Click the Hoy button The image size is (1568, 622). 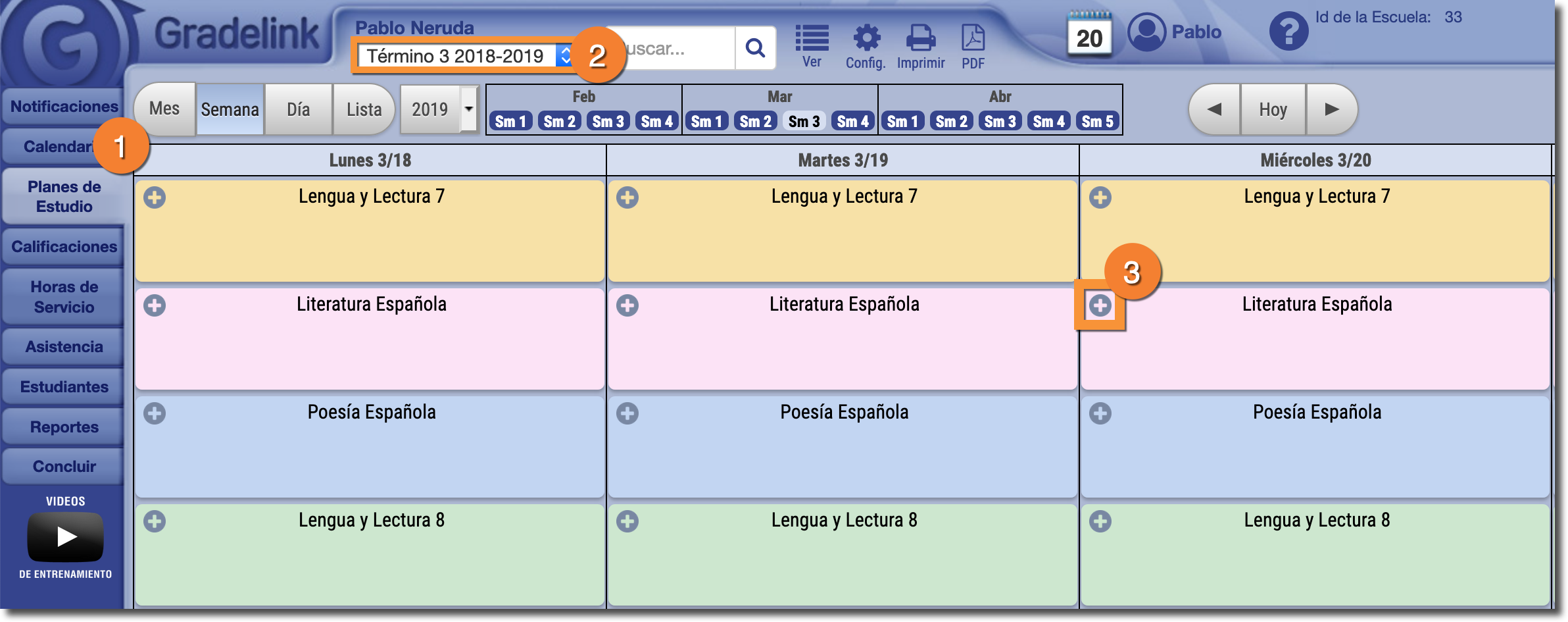click(x=1273, y=109)
